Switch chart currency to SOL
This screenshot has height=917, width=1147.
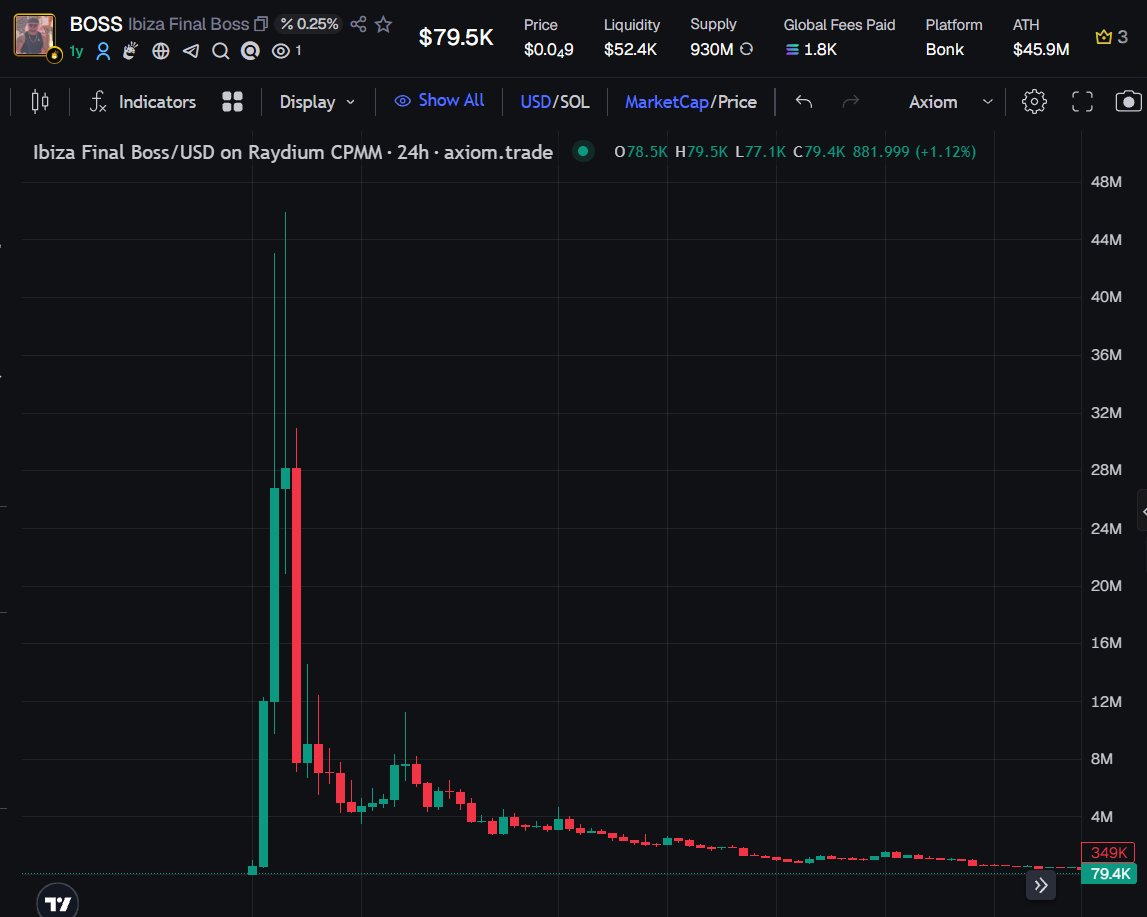coord(574,102)
